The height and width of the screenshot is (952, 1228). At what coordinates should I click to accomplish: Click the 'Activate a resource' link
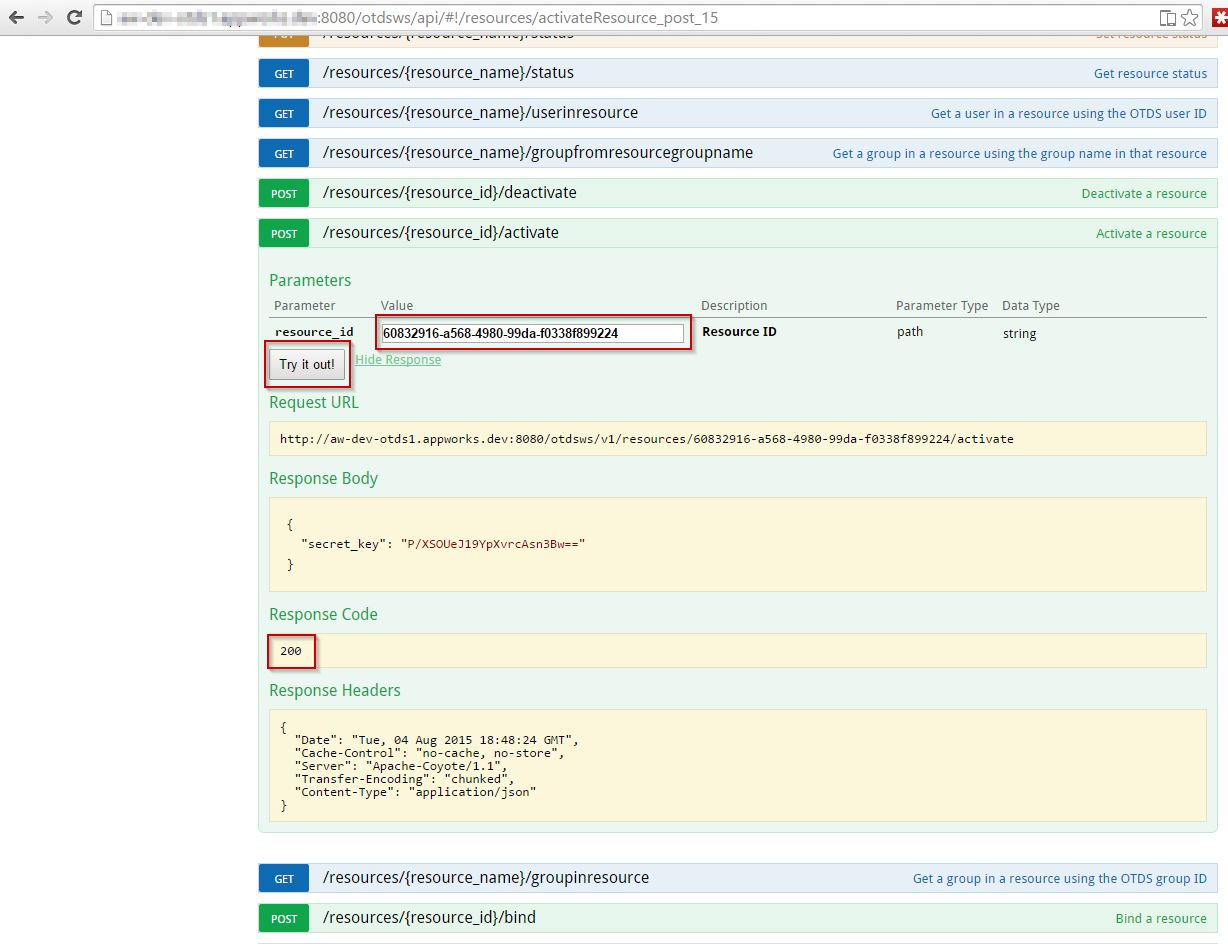tap(1151, 234)
